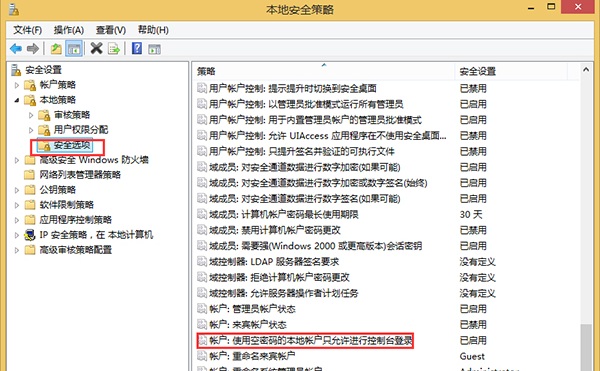This screenshot has width=600, height=371.
Task: Click the 网络列表管理器策略 folder icon
Action: (30, 175)
